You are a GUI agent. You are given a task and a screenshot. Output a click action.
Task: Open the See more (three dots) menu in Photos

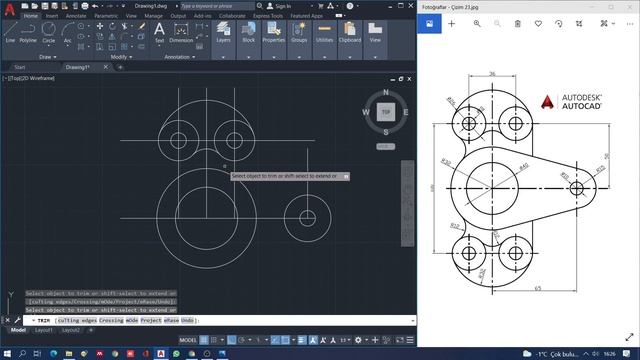[630, 24]
